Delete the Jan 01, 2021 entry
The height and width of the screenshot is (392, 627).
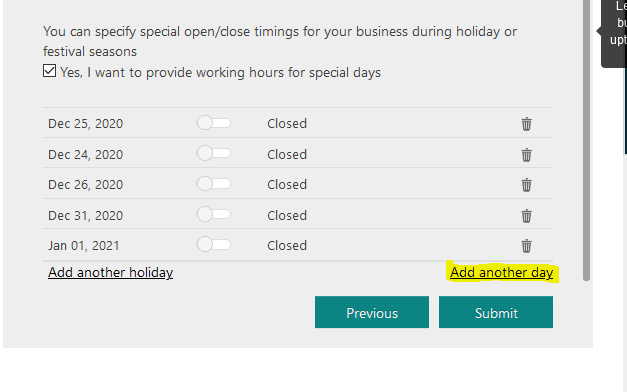(526, 246)
